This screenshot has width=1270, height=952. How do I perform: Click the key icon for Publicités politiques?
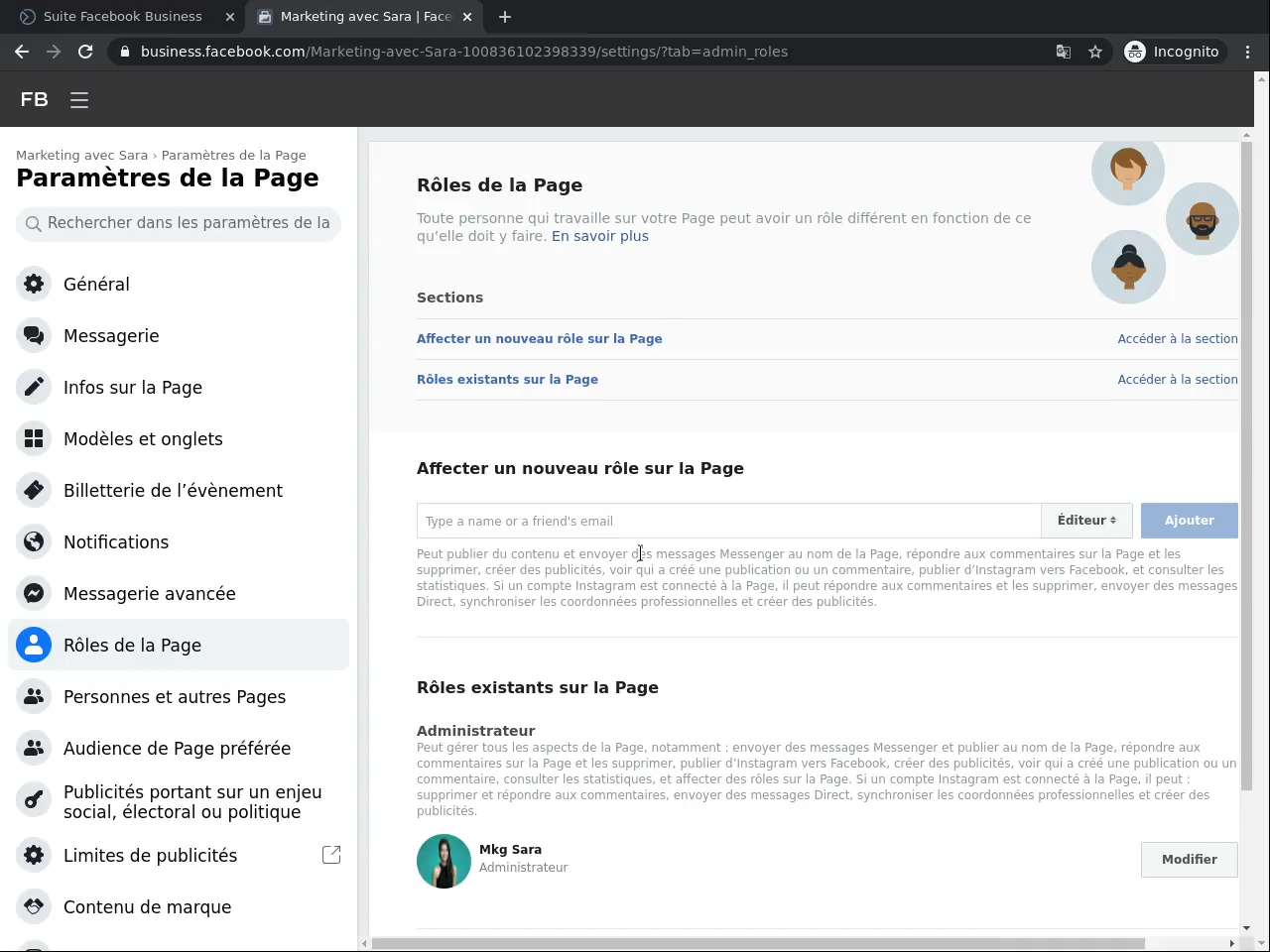pyautogui.click(x=34, y=799)
